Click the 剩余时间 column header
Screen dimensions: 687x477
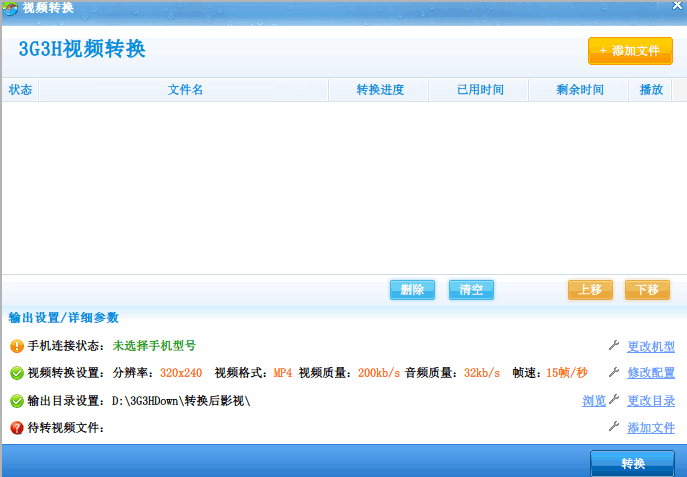pos(580,90)
